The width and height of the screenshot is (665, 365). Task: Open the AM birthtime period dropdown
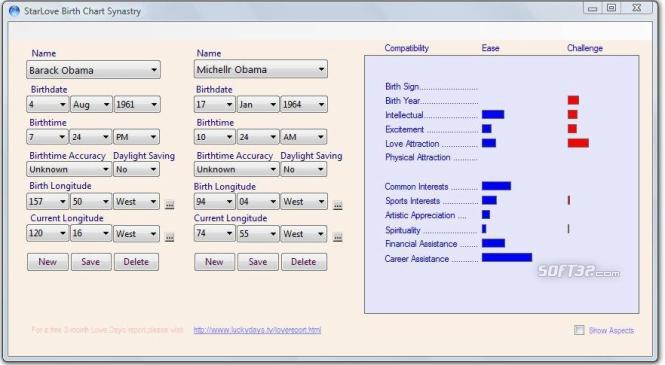304,137
